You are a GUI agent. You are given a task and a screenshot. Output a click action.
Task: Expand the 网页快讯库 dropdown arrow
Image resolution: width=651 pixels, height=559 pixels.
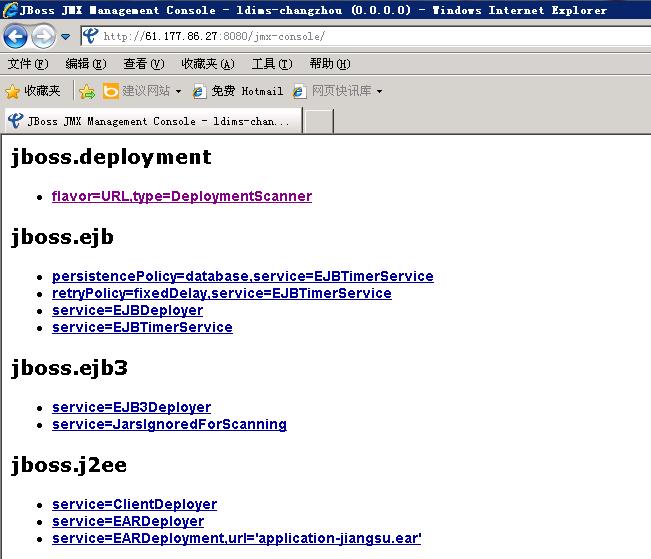[379, 91]
